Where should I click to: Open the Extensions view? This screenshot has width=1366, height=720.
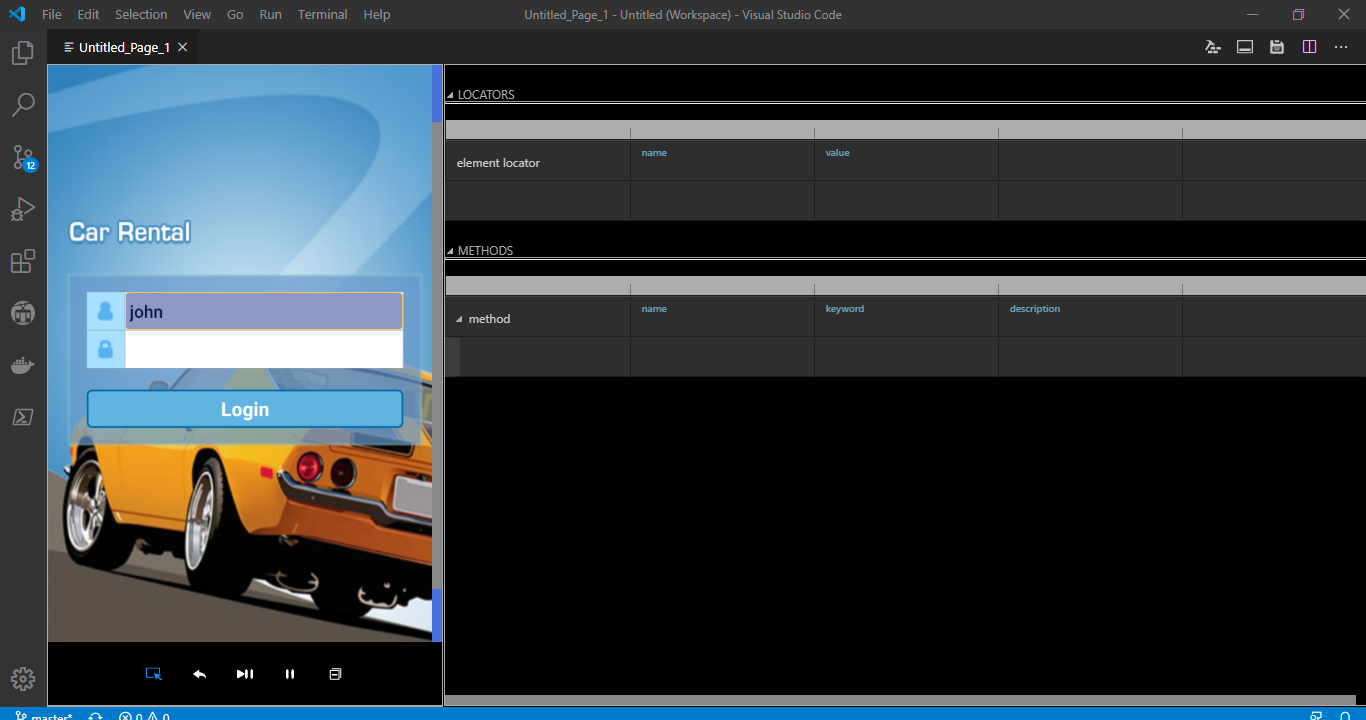coord(23,261)
